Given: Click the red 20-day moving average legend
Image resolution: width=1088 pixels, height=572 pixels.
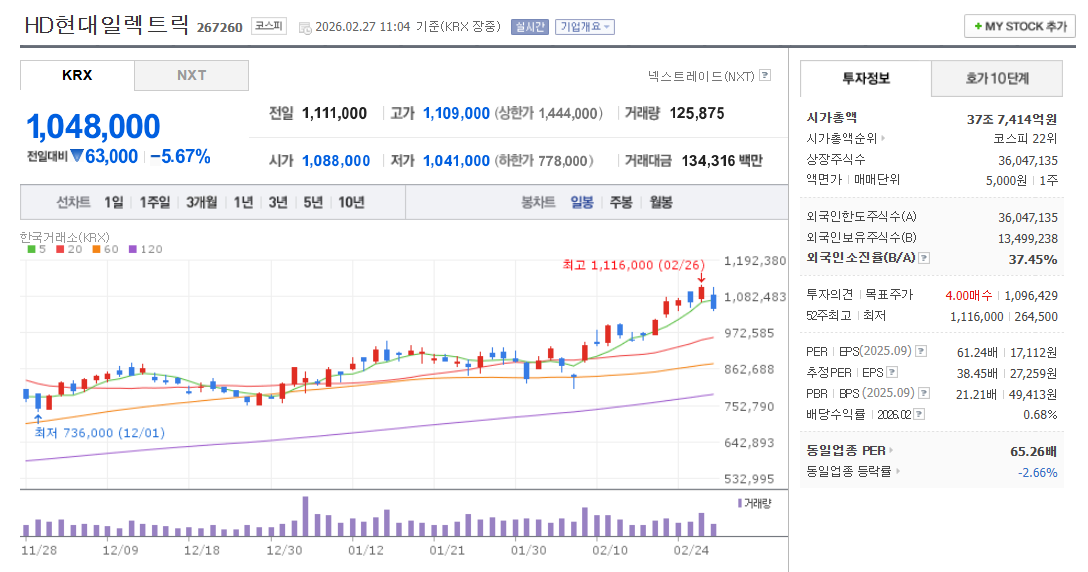Looking at the screenshot, I should pos(69,249).
